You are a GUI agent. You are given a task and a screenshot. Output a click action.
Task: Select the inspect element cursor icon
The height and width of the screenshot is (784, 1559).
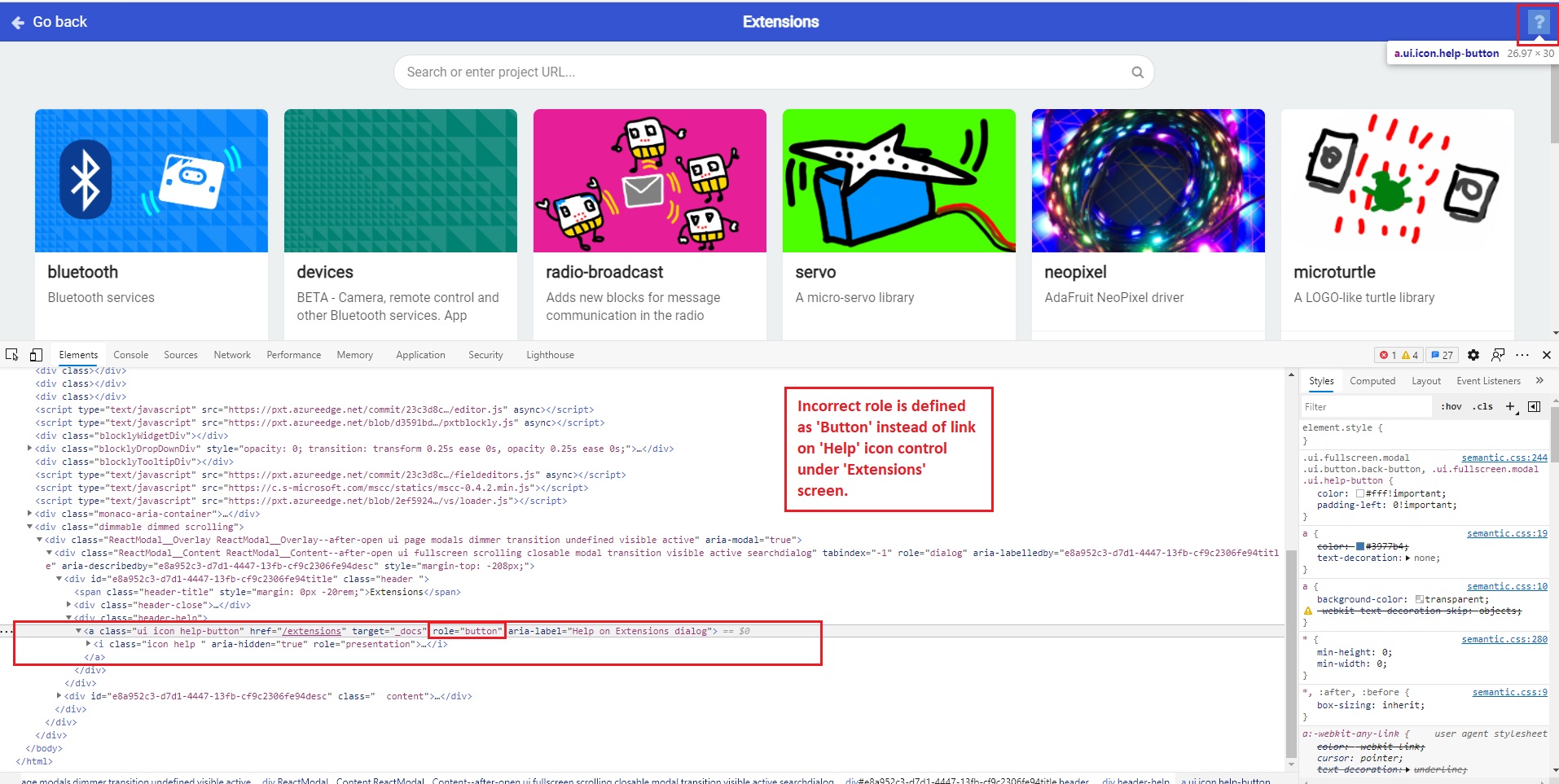click(11, 354)
